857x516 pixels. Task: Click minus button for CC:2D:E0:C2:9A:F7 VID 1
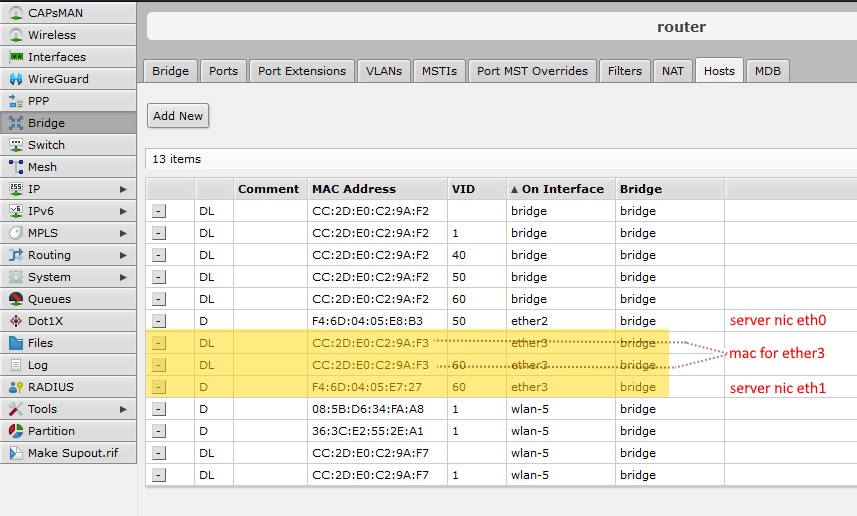click(159, 475)
